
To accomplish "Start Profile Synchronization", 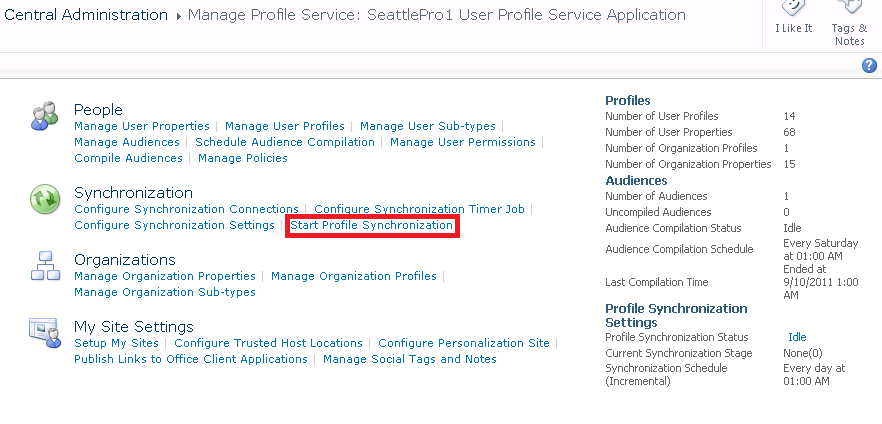I will point(371,226).
